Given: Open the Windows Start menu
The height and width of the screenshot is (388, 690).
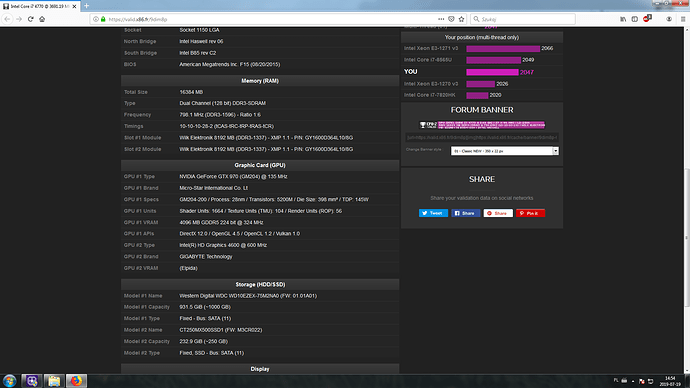Looking at the screenshot, I should pos(10,381).
